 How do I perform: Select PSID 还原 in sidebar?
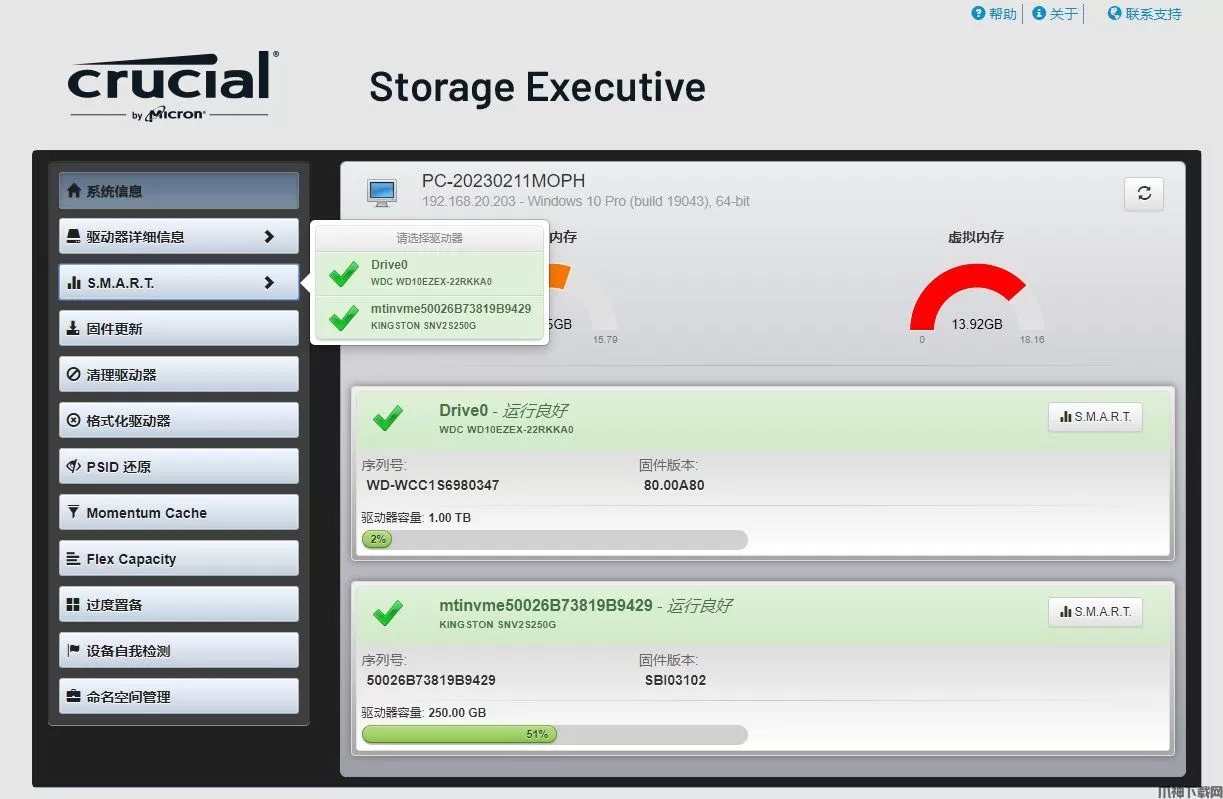tap(179, 466)
